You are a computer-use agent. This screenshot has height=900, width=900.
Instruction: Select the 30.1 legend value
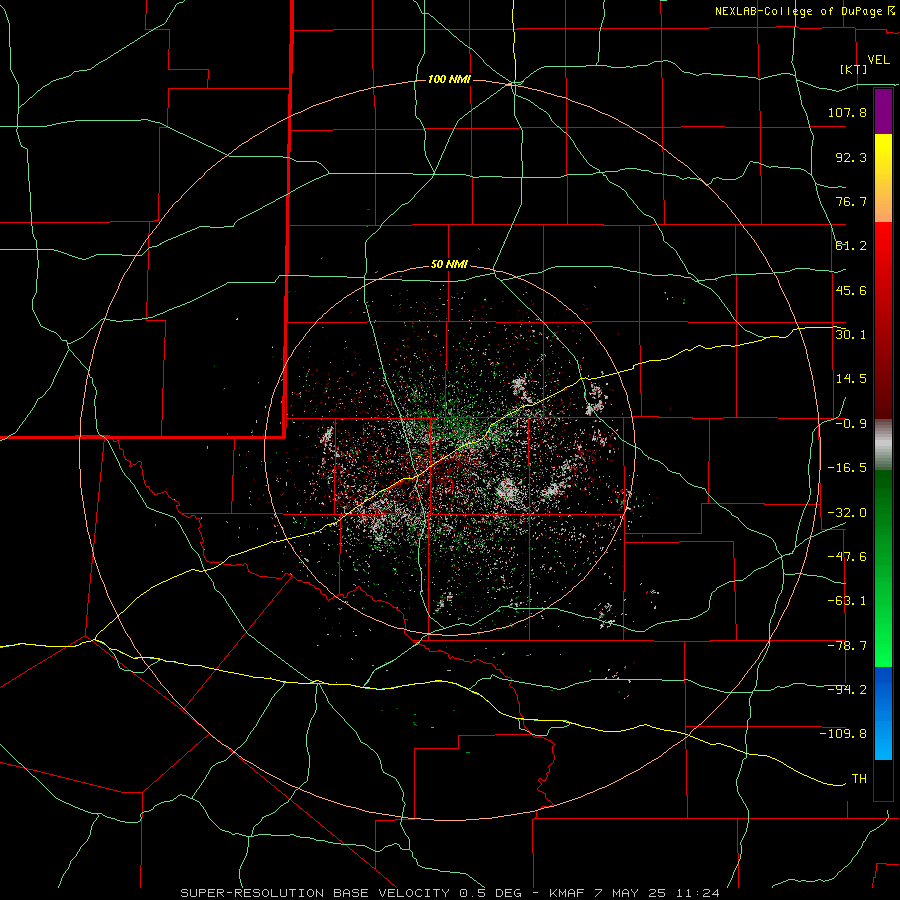click(851, 335)
